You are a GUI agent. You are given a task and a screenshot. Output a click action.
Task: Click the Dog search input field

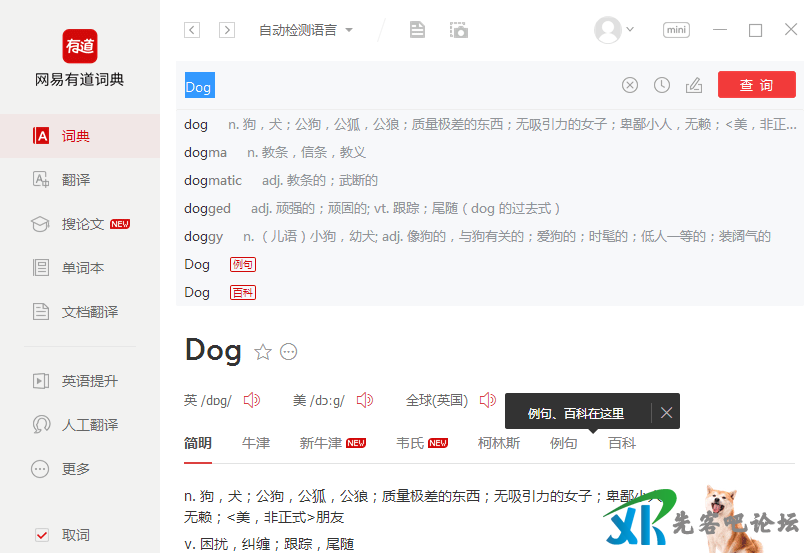(x=400, y=87)
